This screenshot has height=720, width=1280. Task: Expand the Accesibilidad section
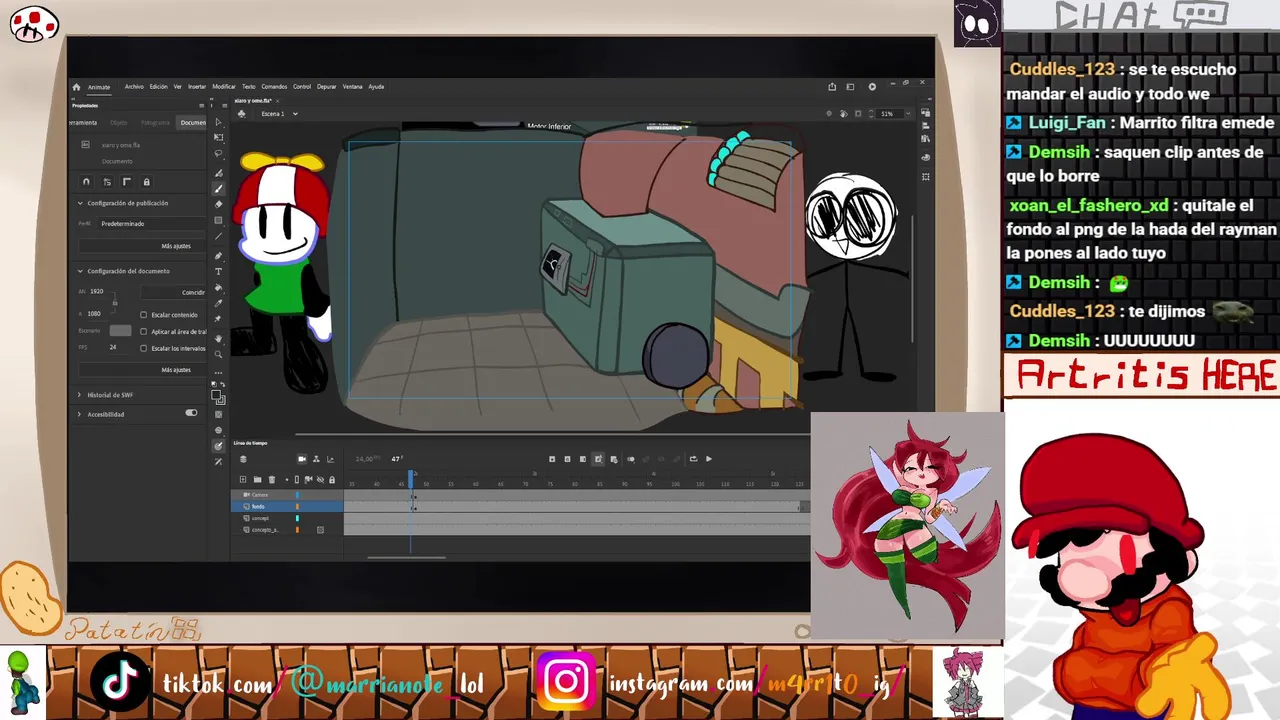point(80,414)
